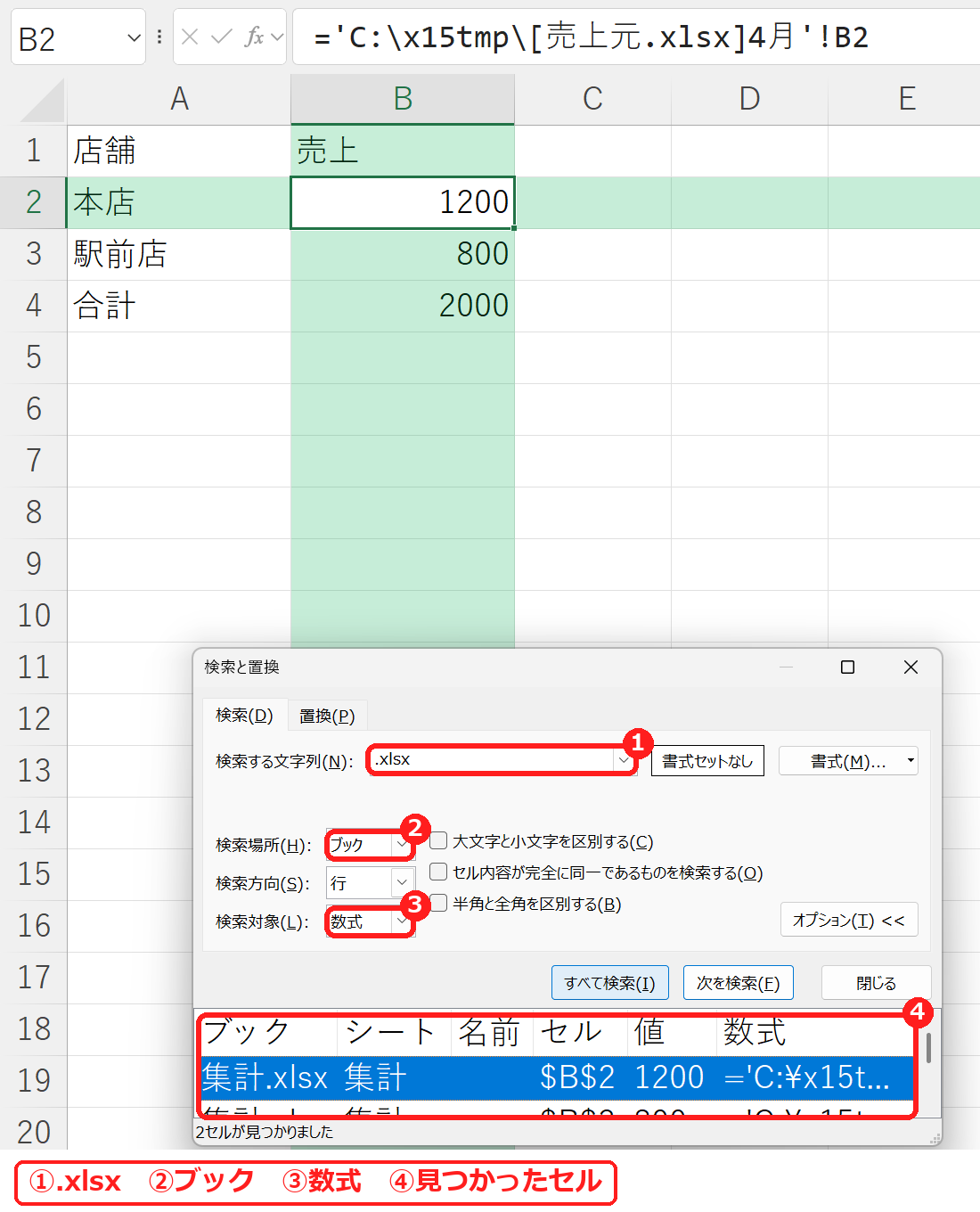Click the 書式セットなし button
980x1212 pixels.
click(x=707, y=761)
